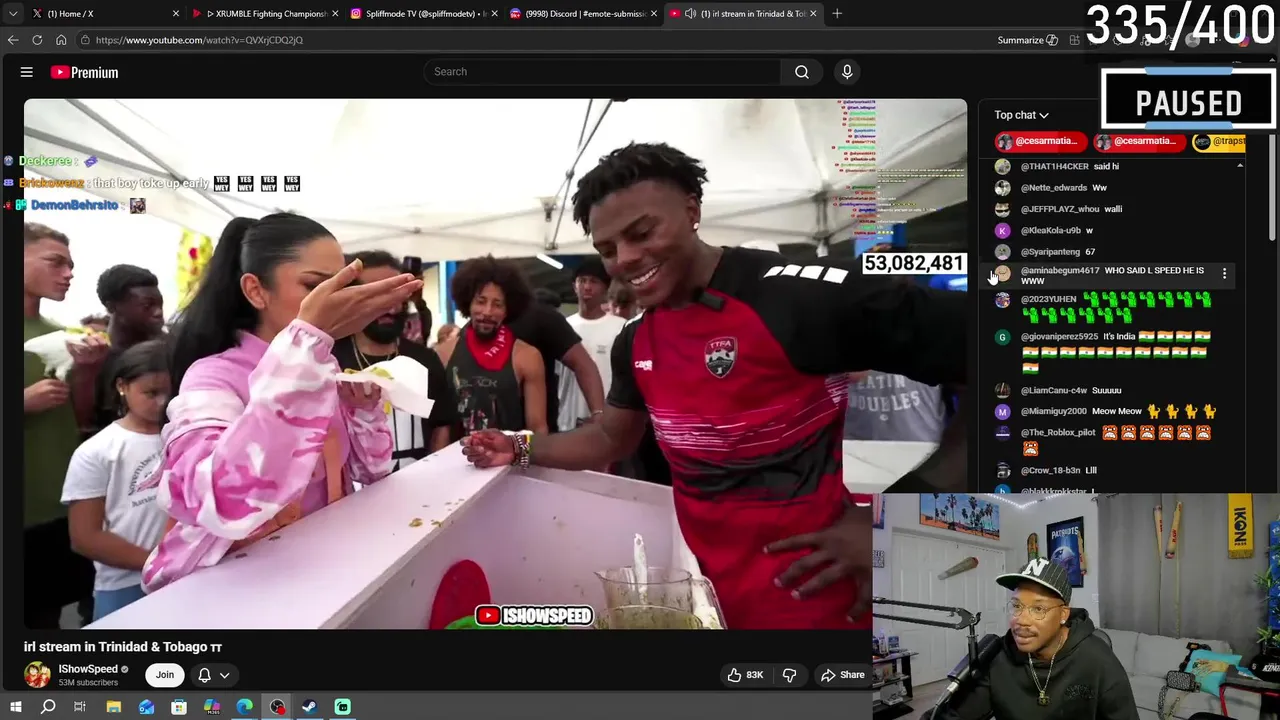The width and height of the screenshot is (1280, 720).
Task: Click the search magnifier button
Action: (802, 72)
